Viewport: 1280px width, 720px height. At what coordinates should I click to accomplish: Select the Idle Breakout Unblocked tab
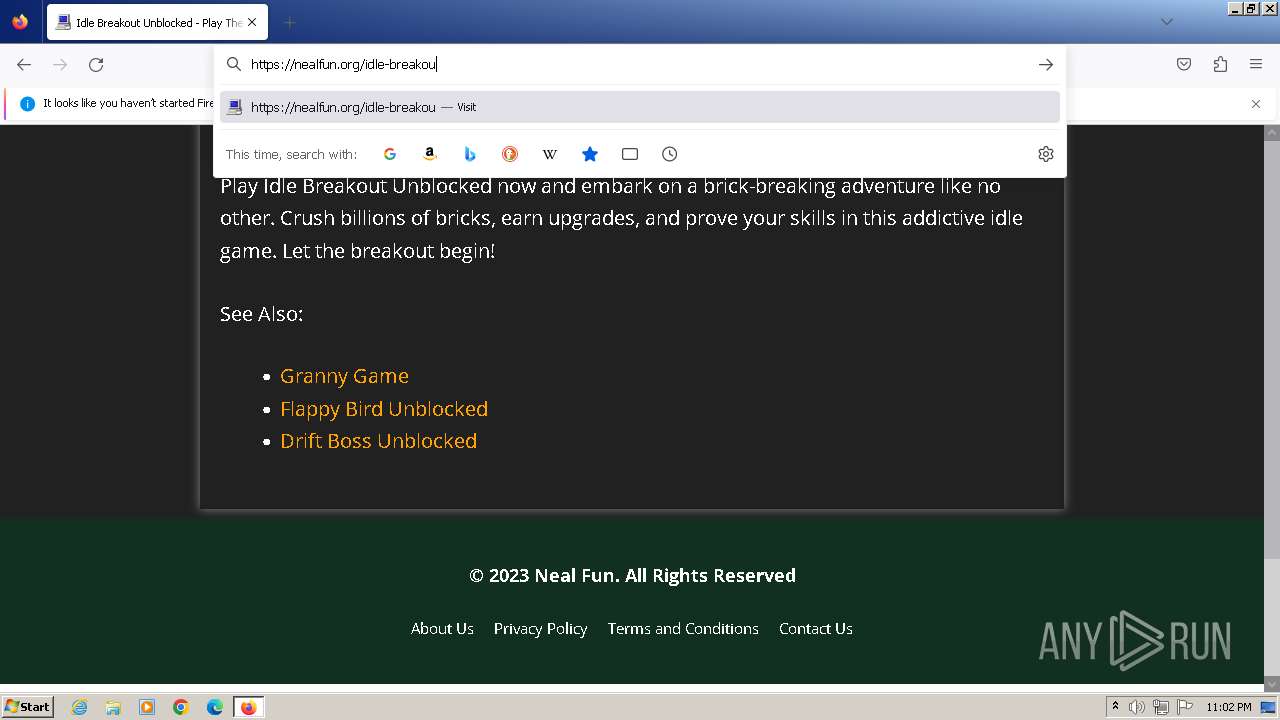pos(156,22)
